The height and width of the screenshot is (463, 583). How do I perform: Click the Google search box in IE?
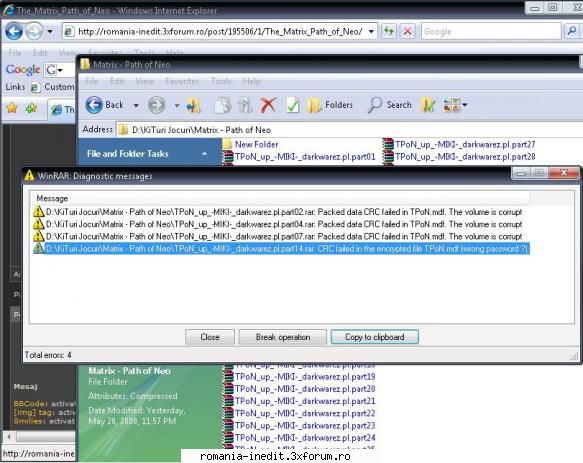pos(491,32)
